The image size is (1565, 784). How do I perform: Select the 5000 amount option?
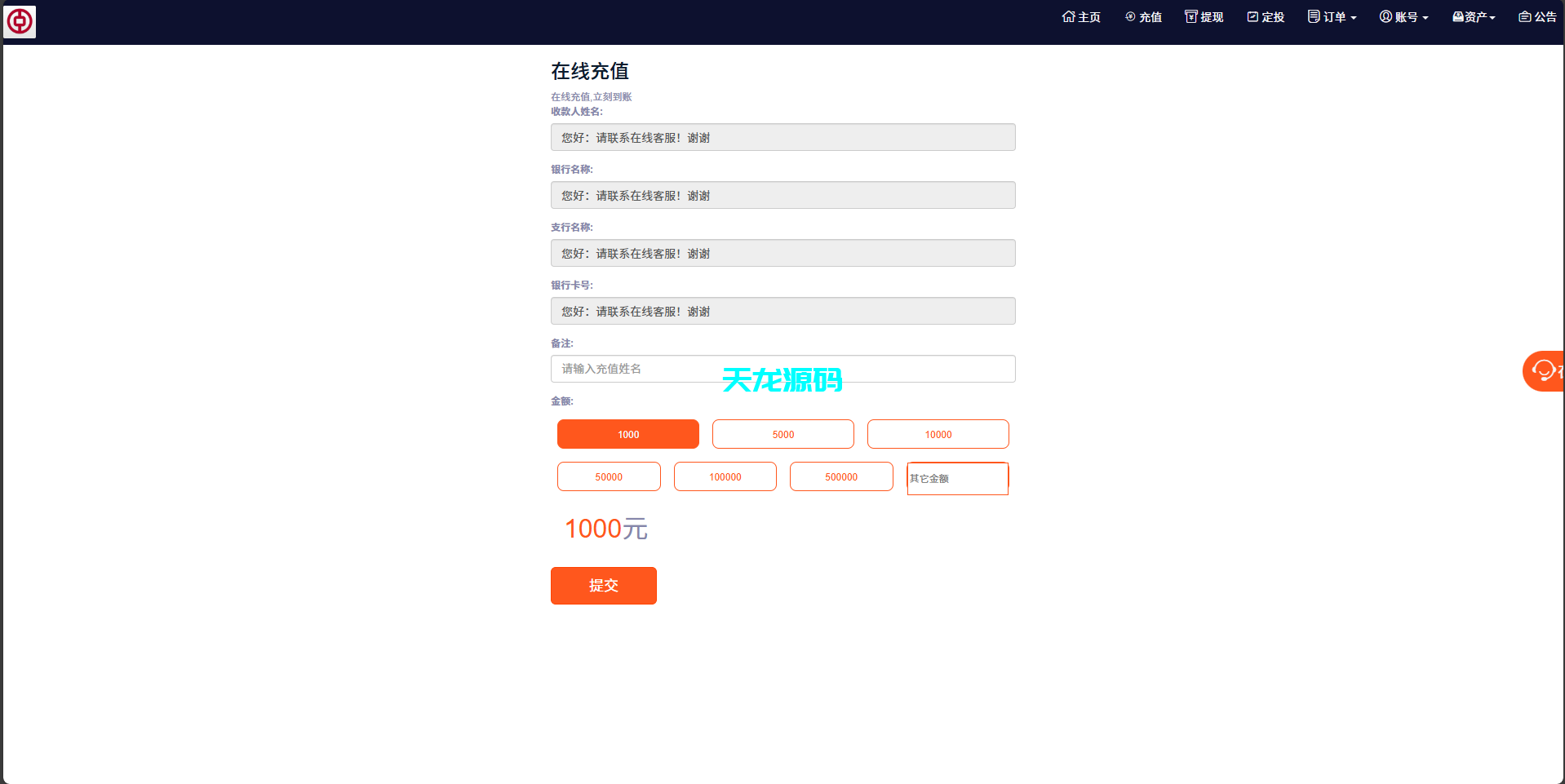tap(782, 433)
